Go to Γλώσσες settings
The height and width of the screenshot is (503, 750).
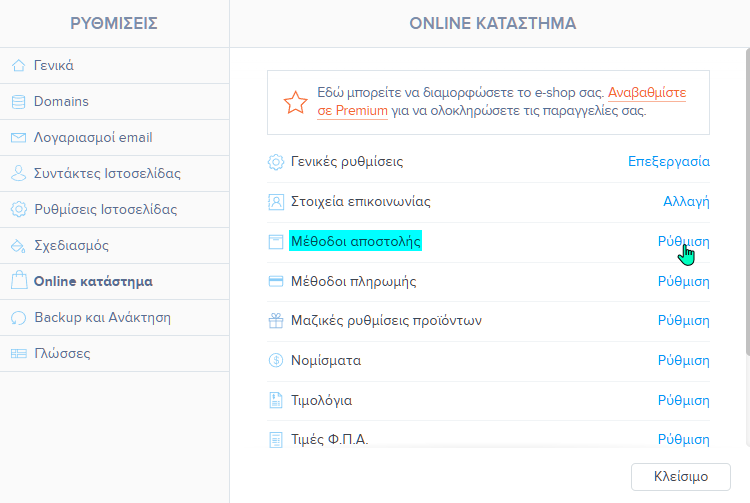tap(114, 354)
